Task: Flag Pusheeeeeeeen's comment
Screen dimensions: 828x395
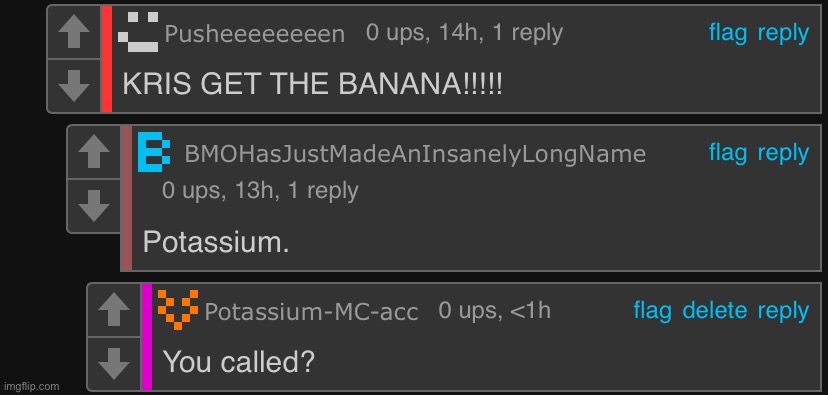Action: click(x=728, y=33)
